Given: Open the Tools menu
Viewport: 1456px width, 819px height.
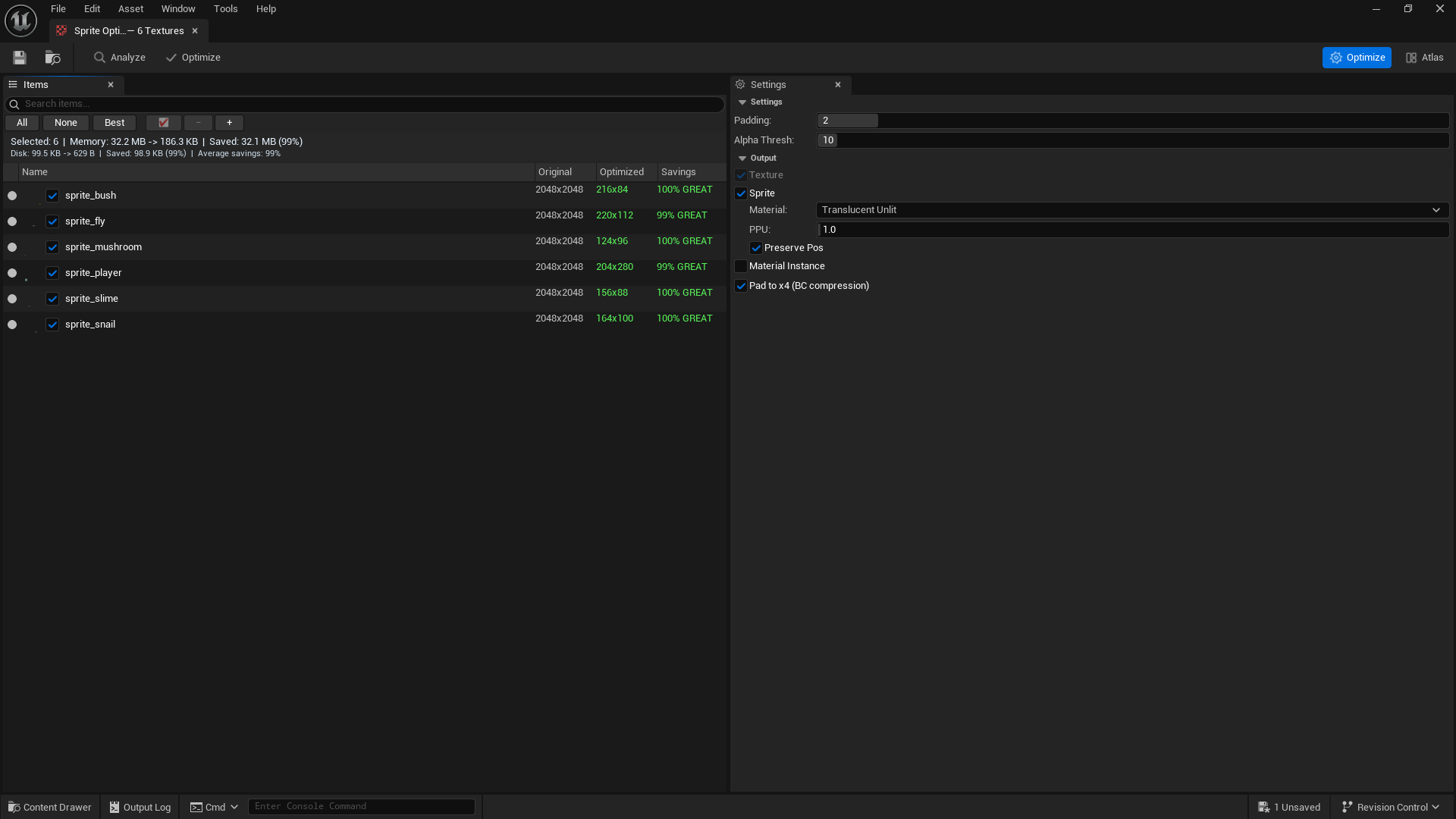Looking at the screenshot, I should pyautogui.click(x=225, y=9).
